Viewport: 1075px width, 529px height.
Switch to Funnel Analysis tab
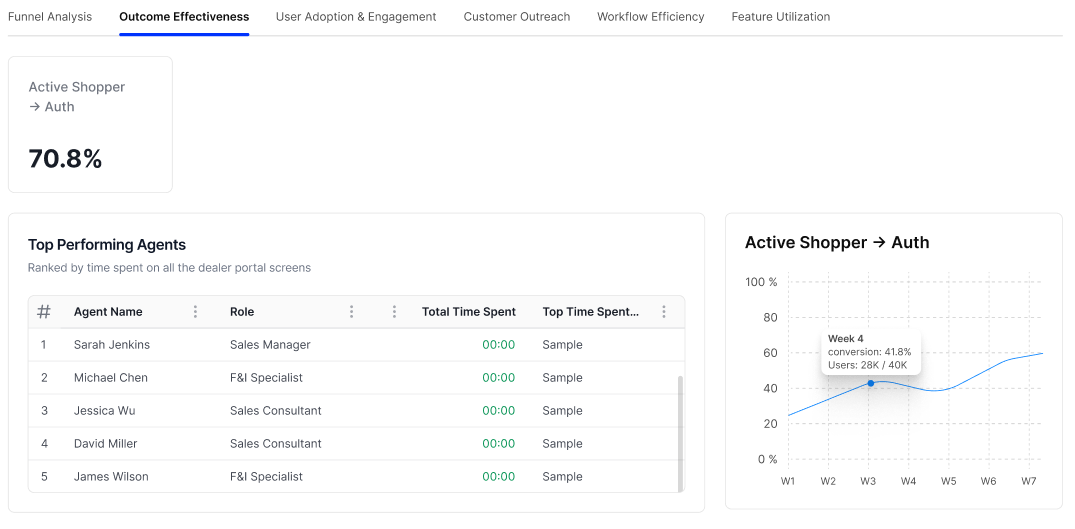(50, 16)
